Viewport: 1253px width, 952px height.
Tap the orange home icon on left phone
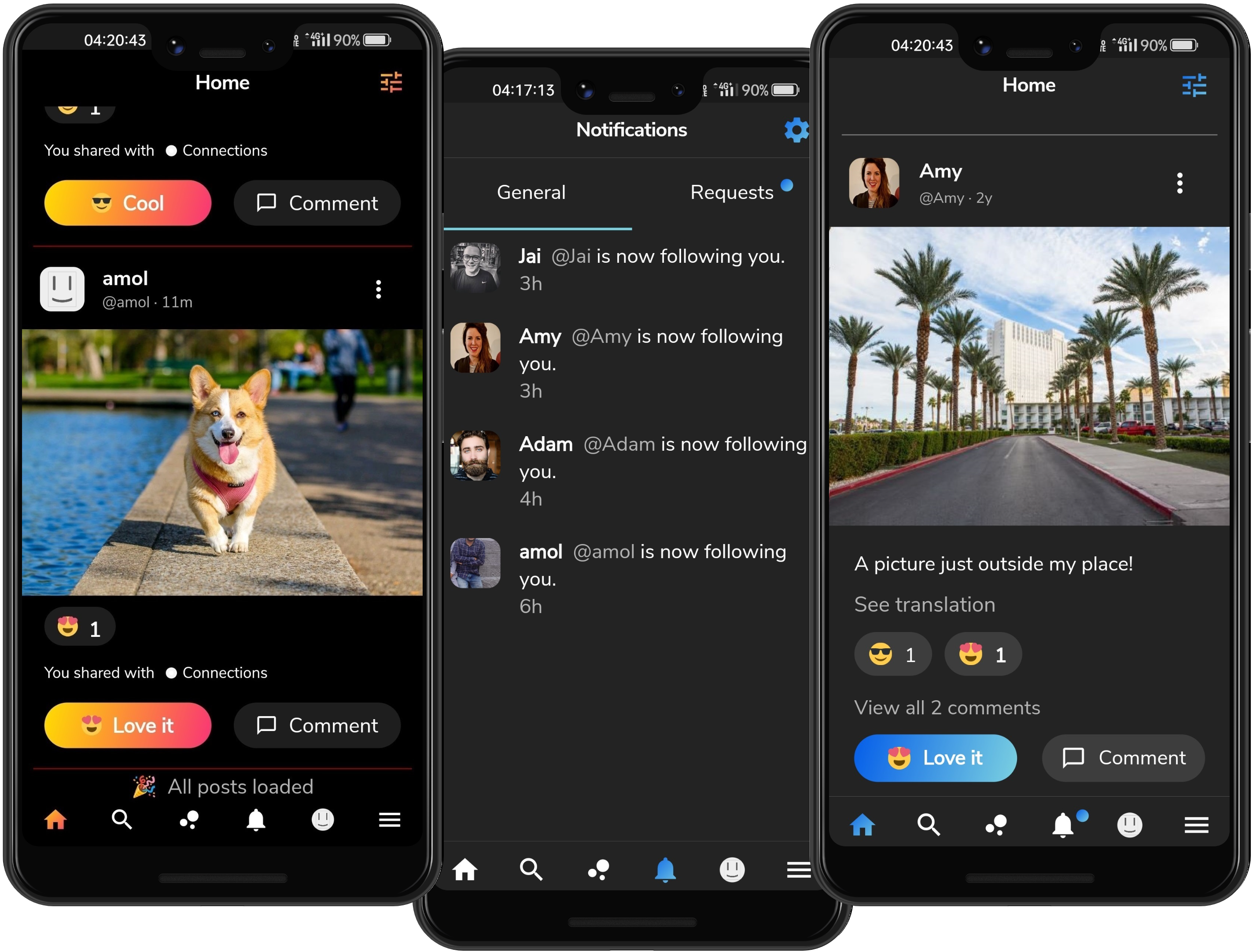(x=55, y=820)
